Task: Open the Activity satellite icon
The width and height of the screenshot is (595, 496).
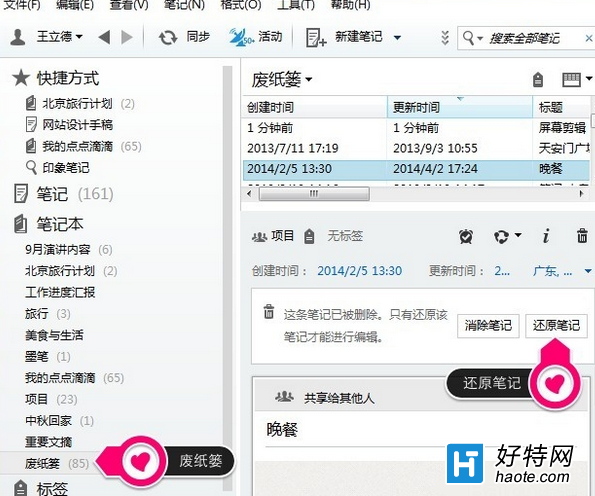Action: 240,37
